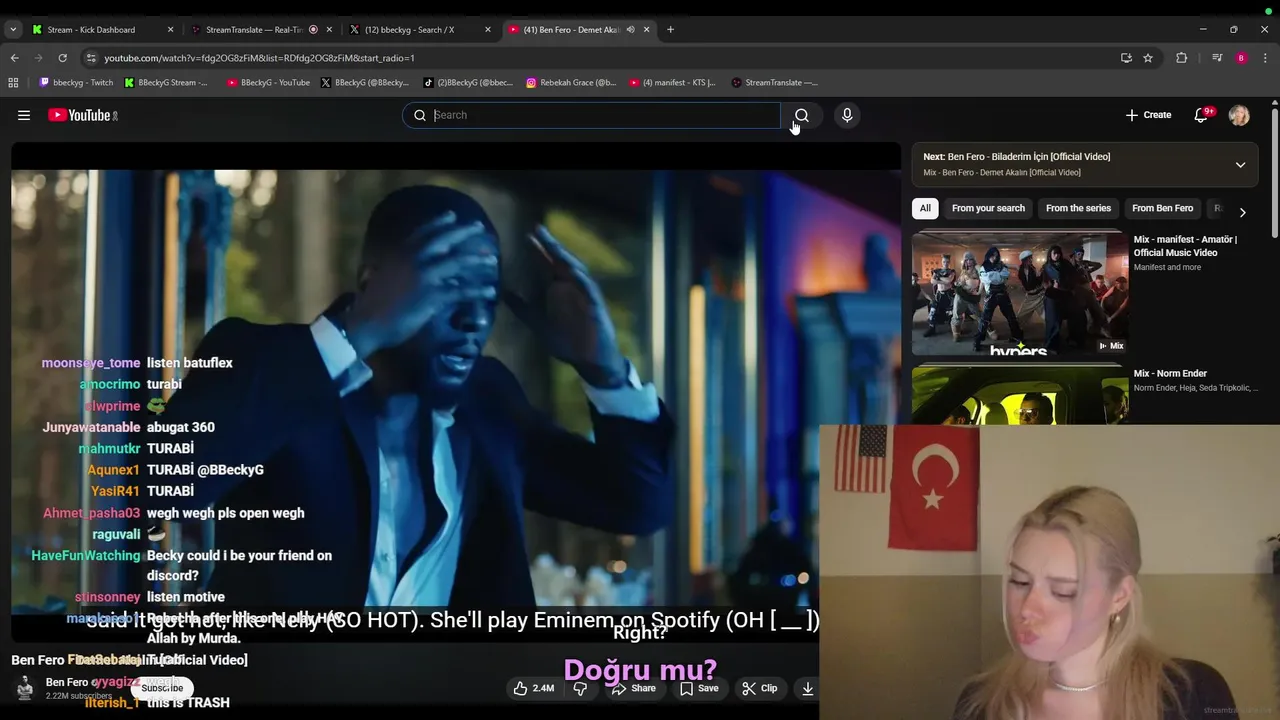The height and width of the screenshot is (720, 1280).
Task: Open the YouTube notifications bell
Action: pos(1202,115)
